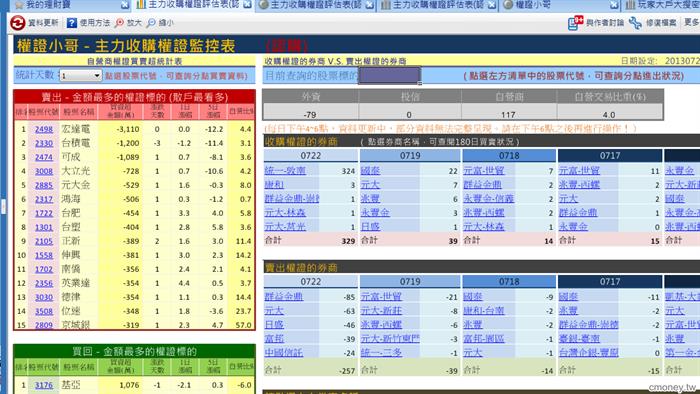Click broker 國泰 with value 22
The image size is (700, 394).
(370, 170)
